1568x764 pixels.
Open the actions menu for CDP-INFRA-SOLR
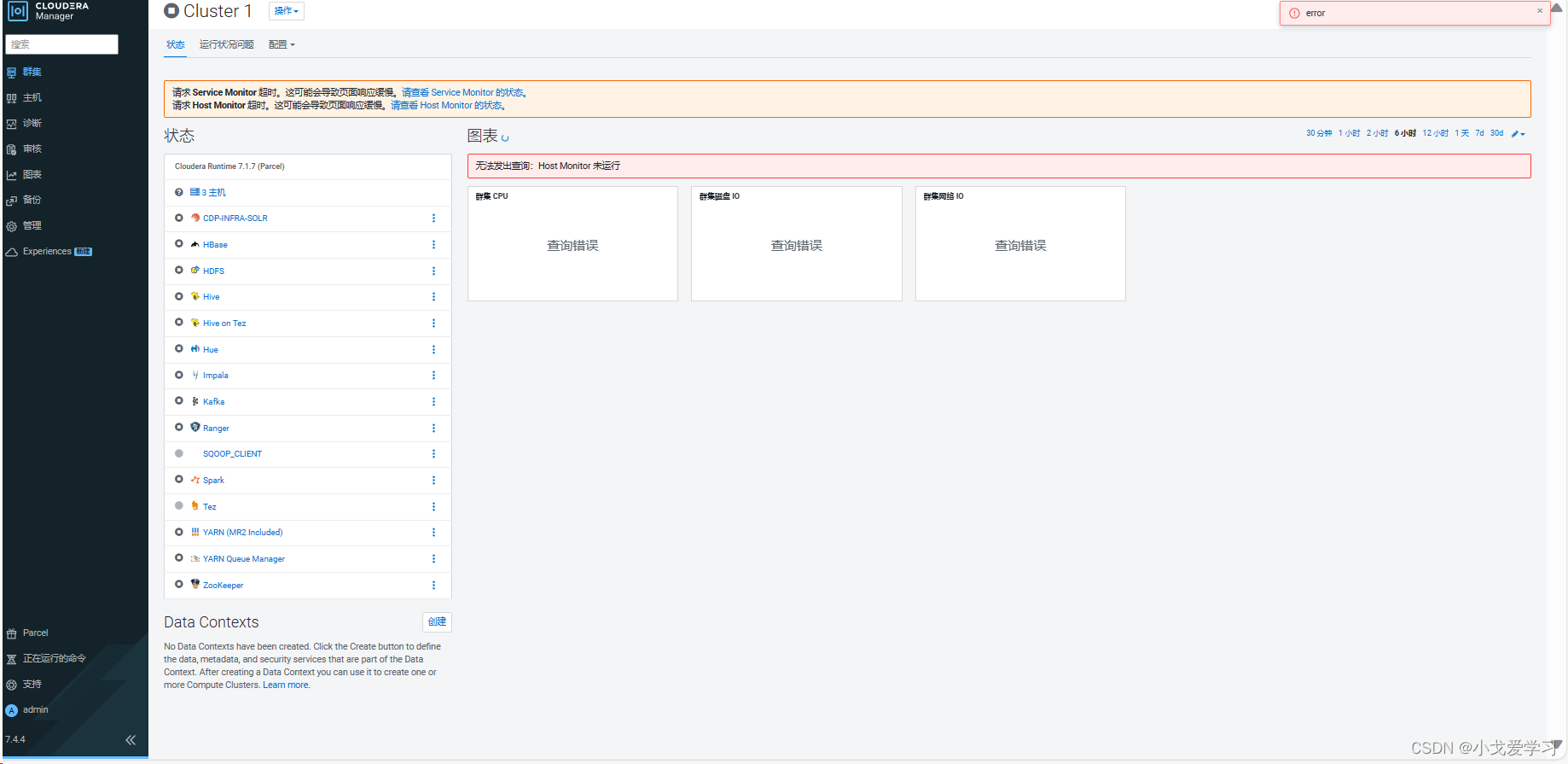pyautogui.click(x=433, y=218)
